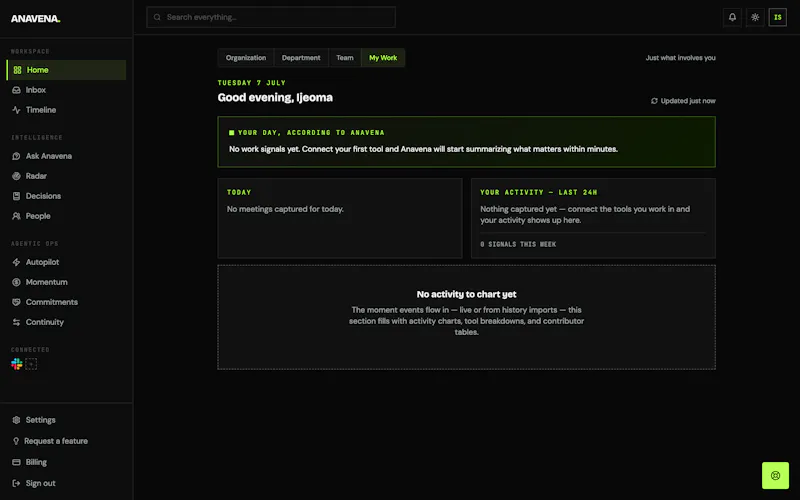This screenshot has height=500, width=800.
Task: Open the IS user avatar menu
Action: coord(778,17)
